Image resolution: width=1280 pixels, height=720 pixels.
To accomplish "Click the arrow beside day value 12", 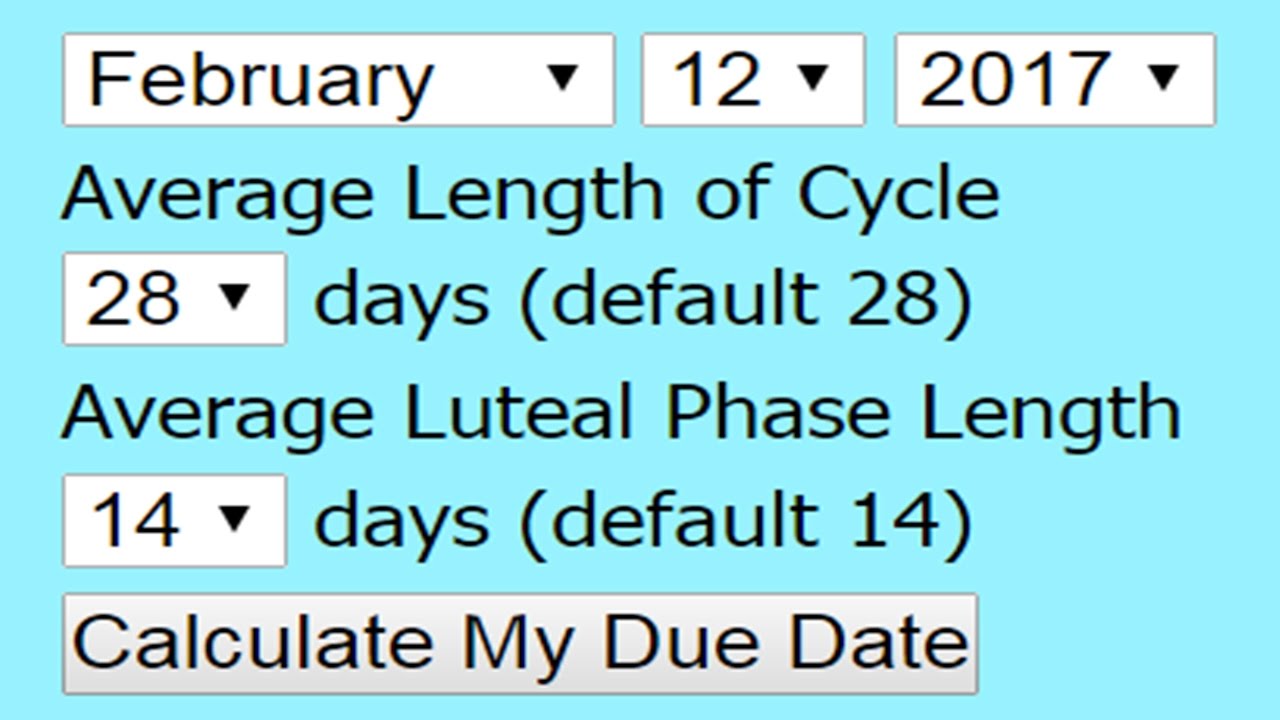I will [x=814, y=76].
